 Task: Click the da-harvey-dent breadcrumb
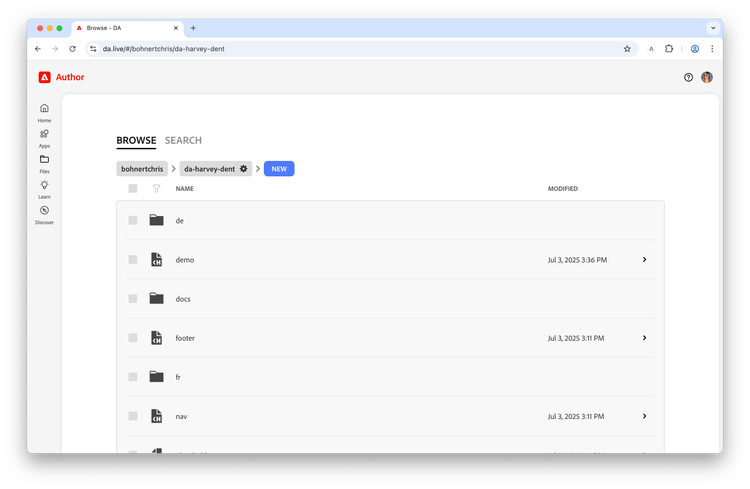point(210,168)
